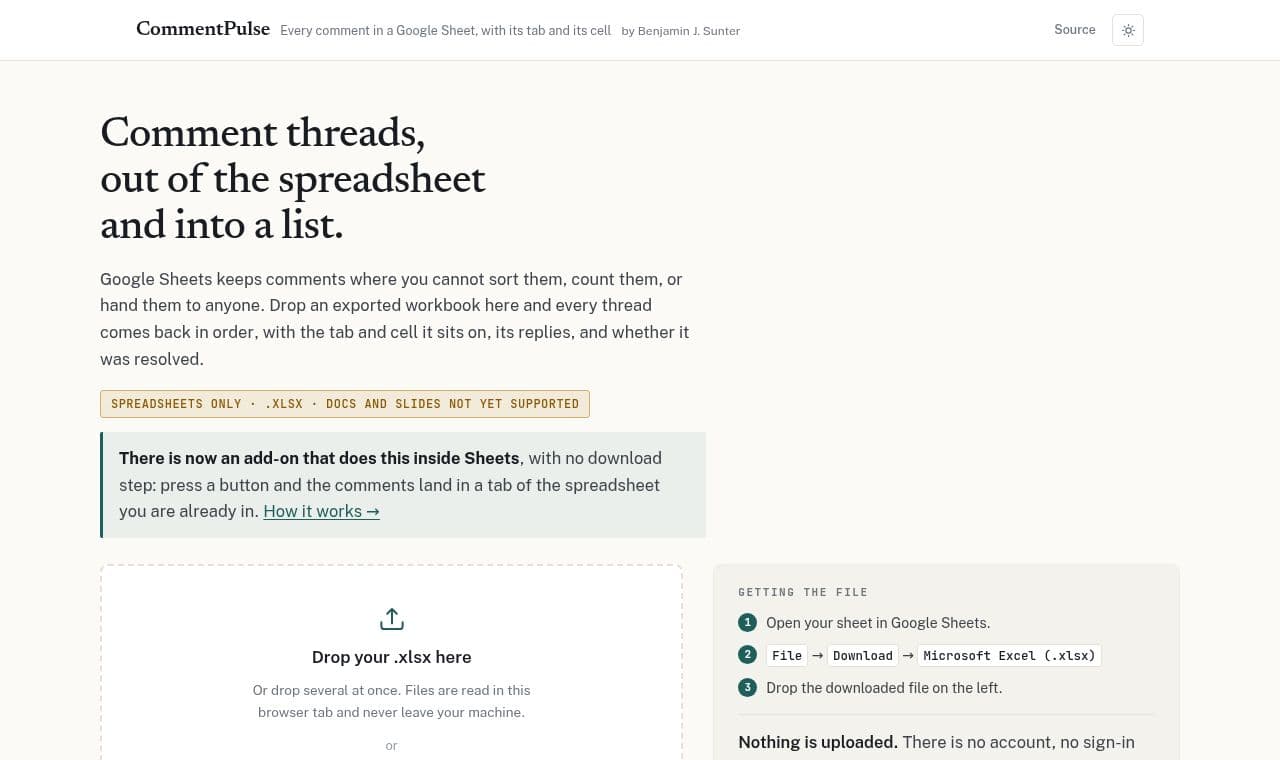Screen dimensions: 1280x760
Task: Click the bold add-on announcement text
Action: click(x=319, y=458)
